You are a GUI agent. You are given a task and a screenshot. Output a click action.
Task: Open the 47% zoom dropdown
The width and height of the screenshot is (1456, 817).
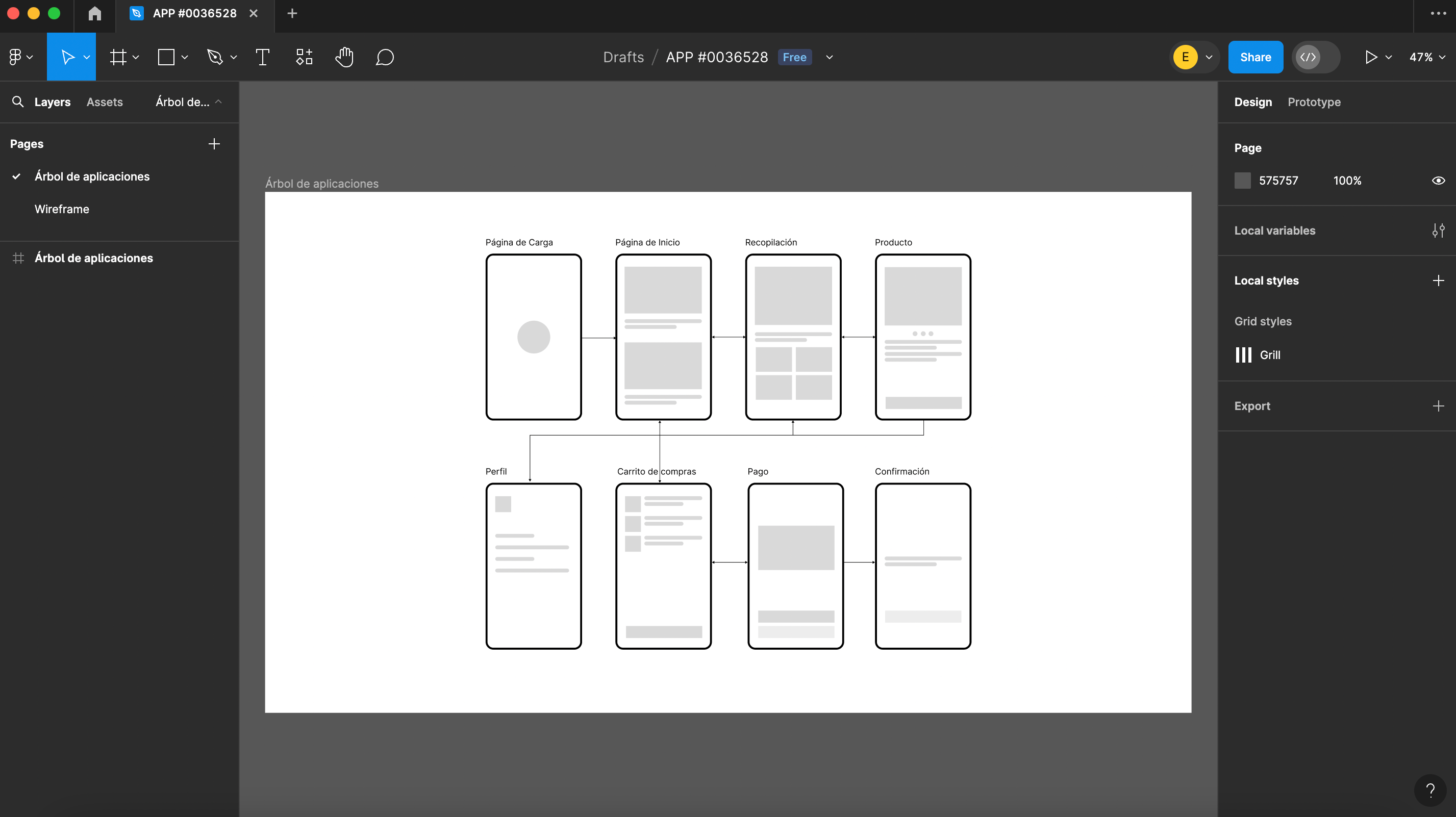coord(1427,57)
